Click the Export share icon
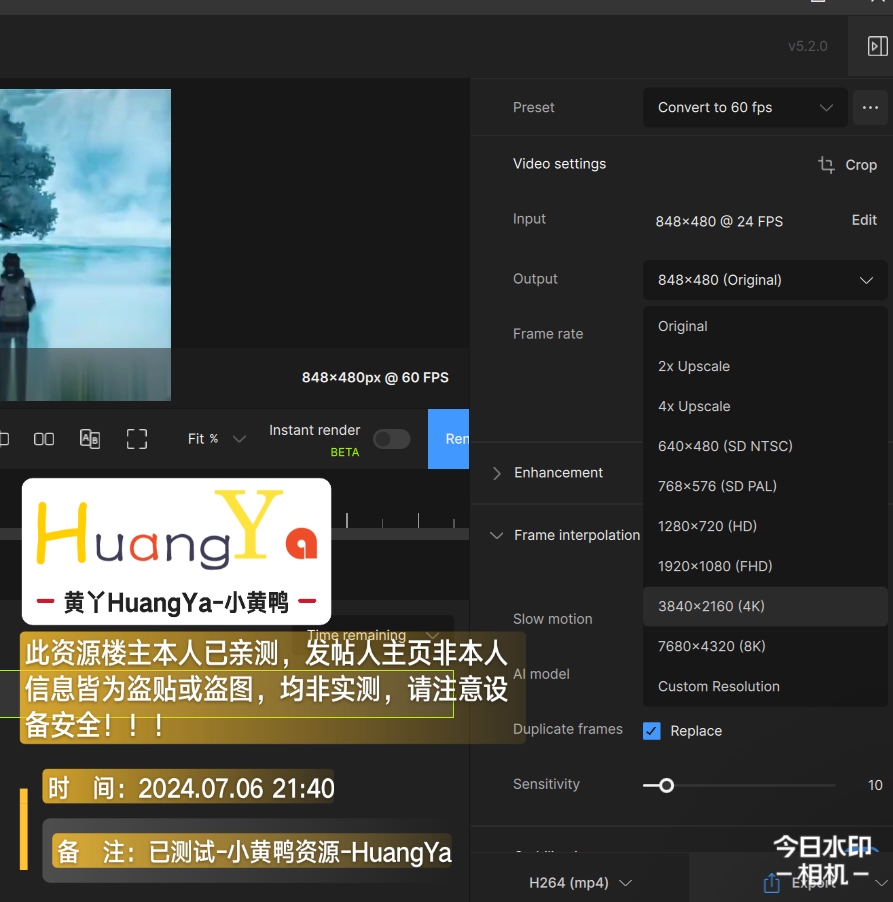Viewport: 893px width, 902px height. tap(772, 882)
